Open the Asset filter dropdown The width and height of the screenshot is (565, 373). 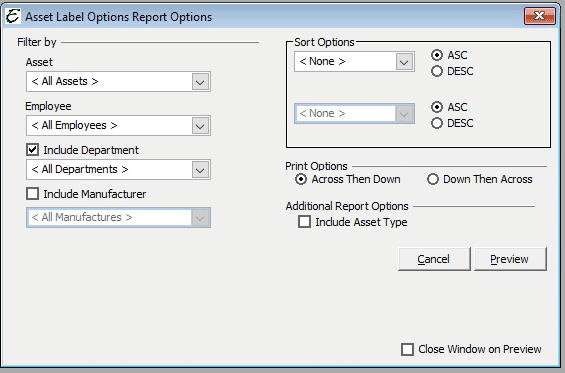tap(118, 81)
